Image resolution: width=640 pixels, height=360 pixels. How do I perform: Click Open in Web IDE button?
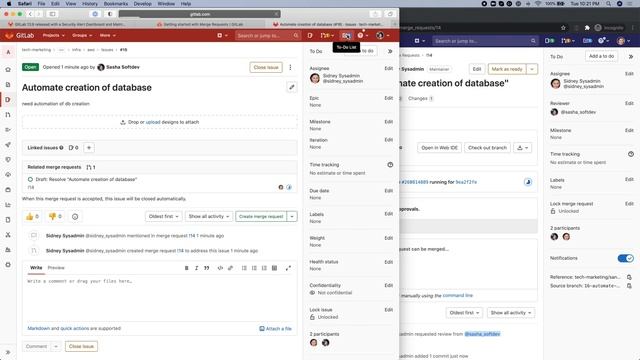tap(440, 148)
